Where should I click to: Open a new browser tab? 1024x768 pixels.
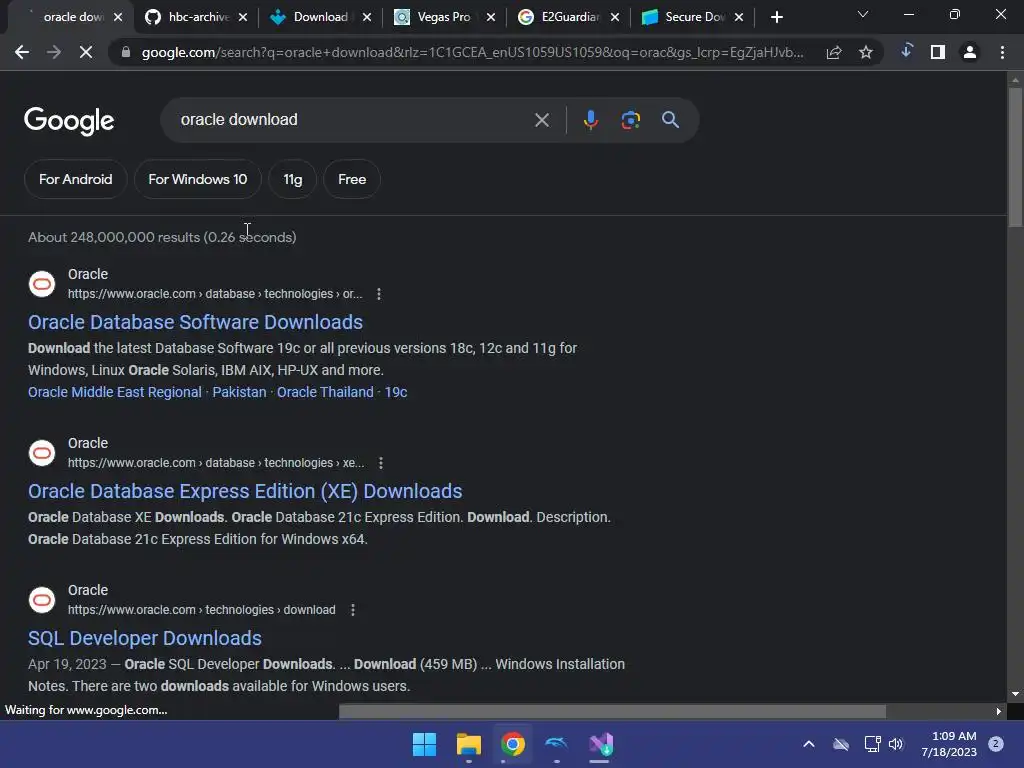[x=776, y=17]
